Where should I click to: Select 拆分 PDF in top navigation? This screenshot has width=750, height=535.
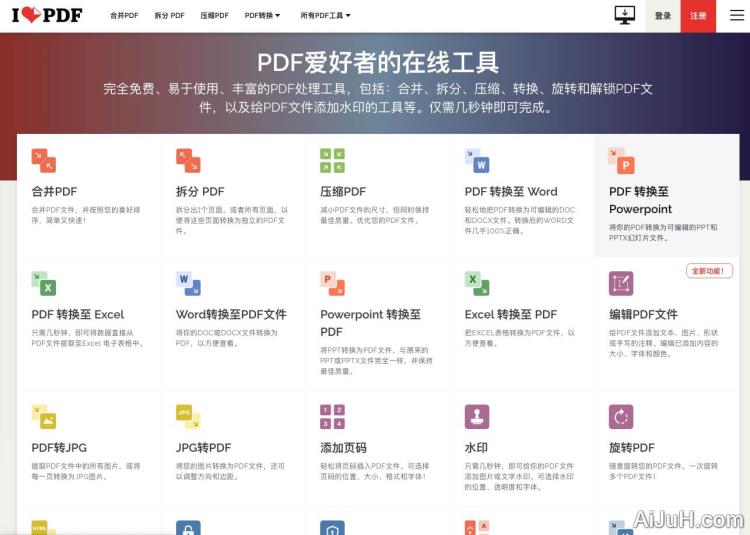pos(169,15)
